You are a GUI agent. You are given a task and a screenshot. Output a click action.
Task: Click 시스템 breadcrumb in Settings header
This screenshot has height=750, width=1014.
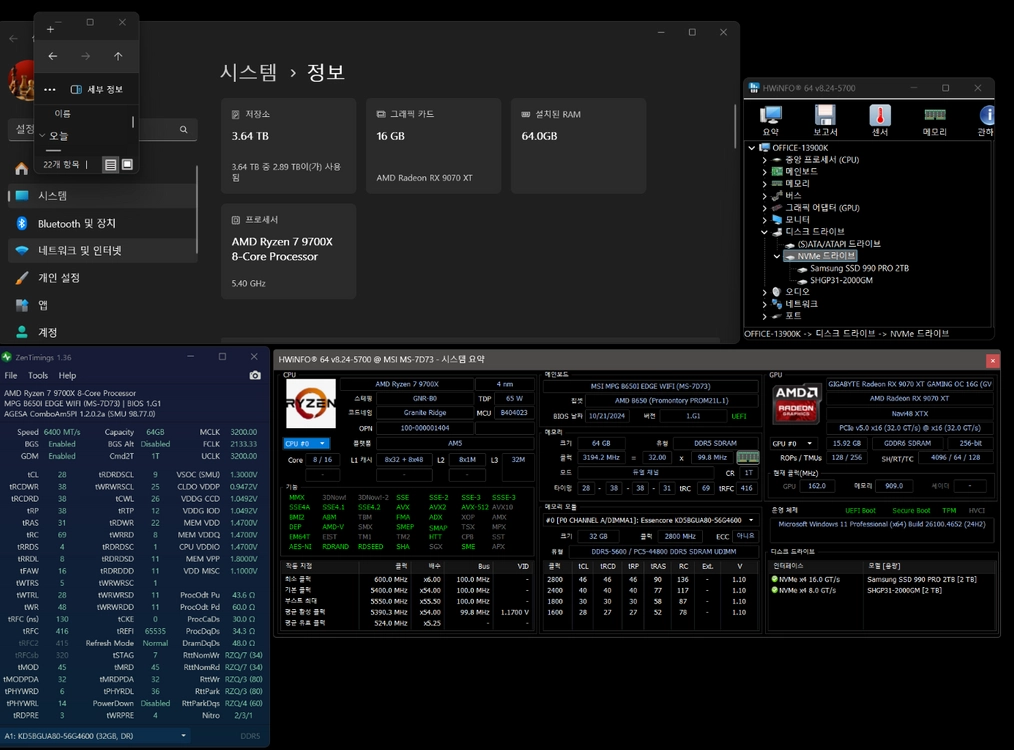point(248,72)
